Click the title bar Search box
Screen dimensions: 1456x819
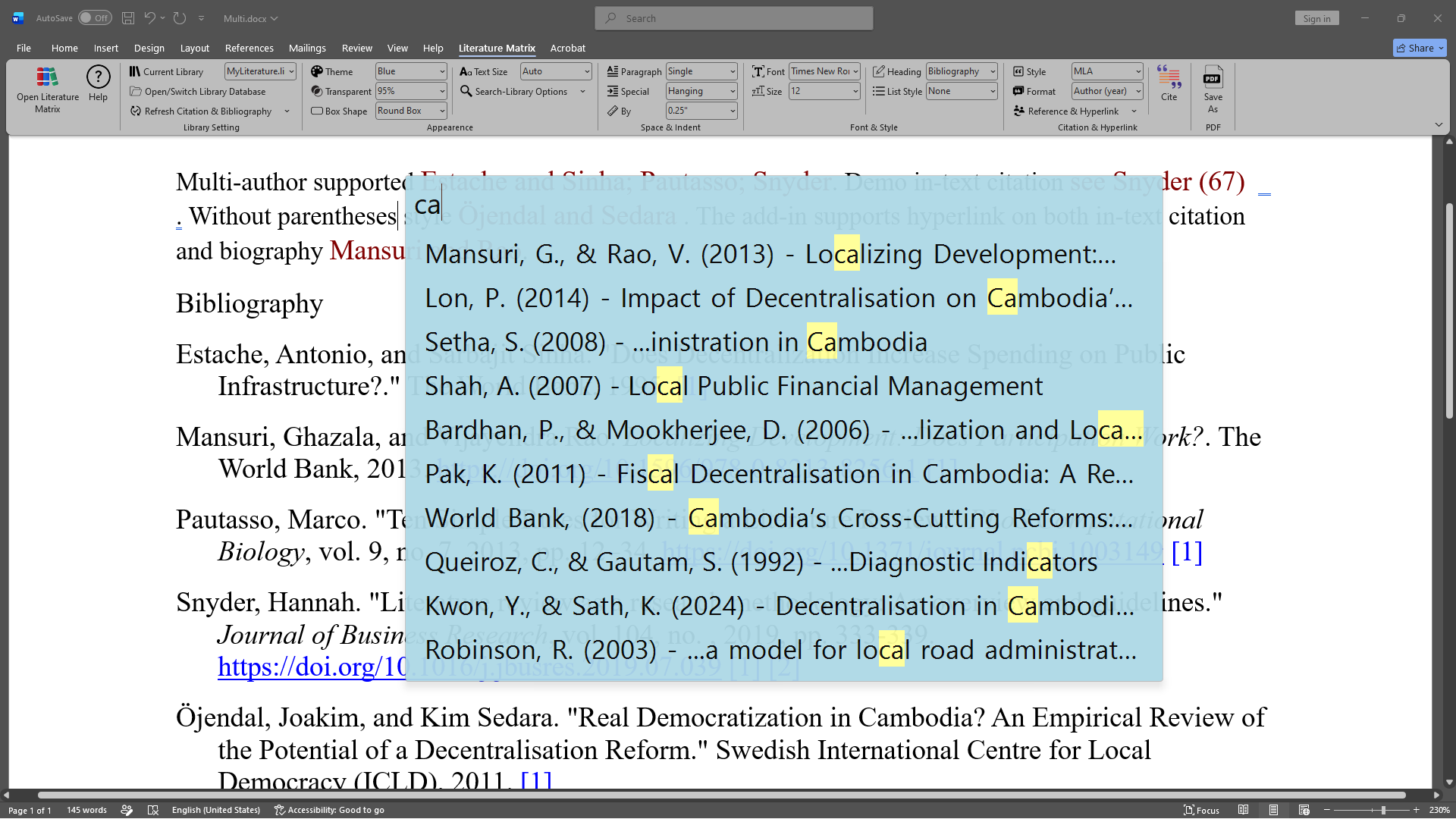click(x=733, y=18)
